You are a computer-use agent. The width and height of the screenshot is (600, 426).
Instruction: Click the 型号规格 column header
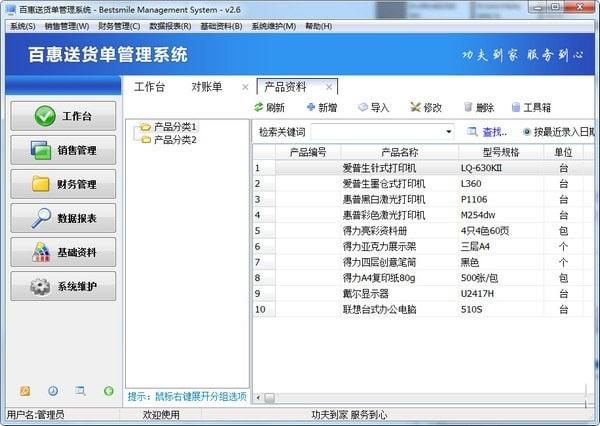pos(501,152)
